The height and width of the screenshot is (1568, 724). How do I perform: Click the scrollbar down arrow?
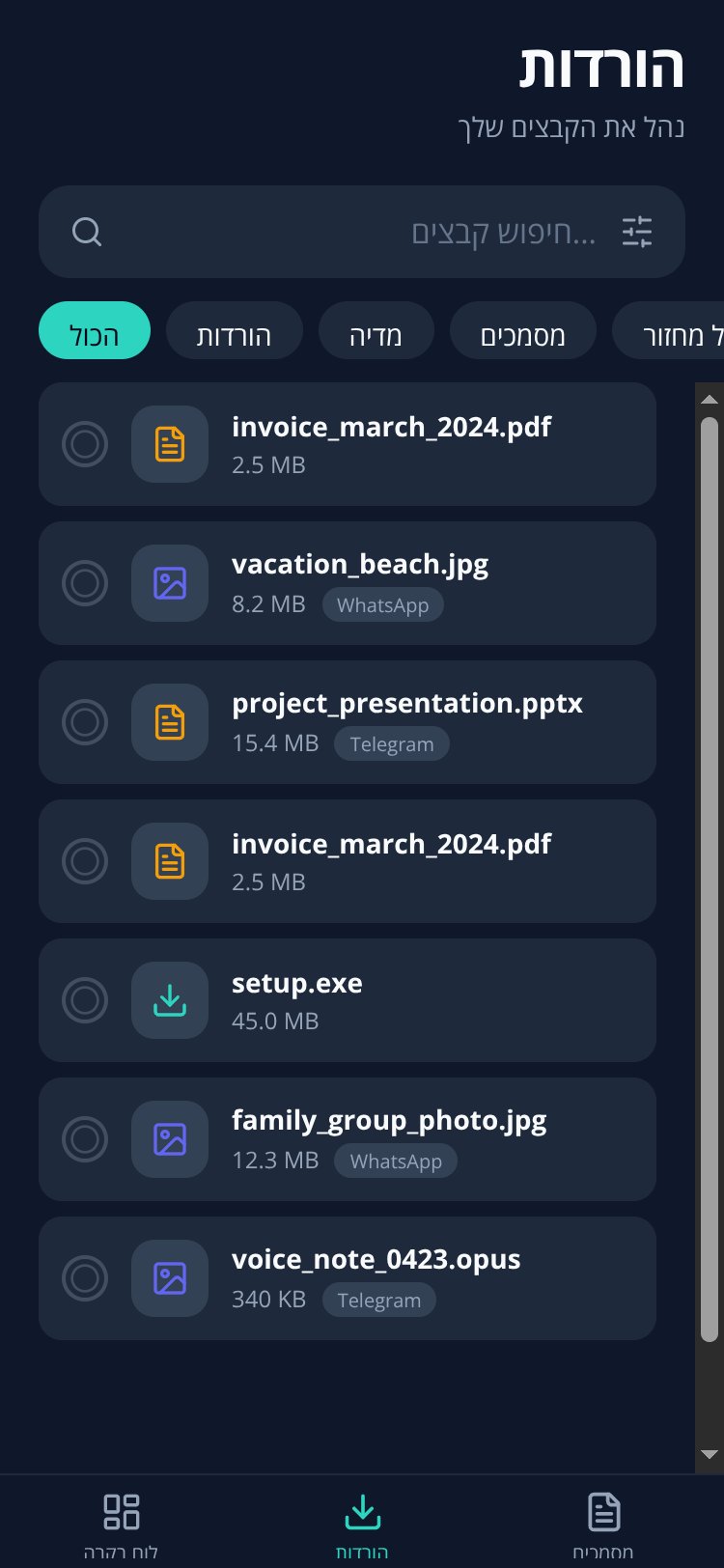(710, 1455)
